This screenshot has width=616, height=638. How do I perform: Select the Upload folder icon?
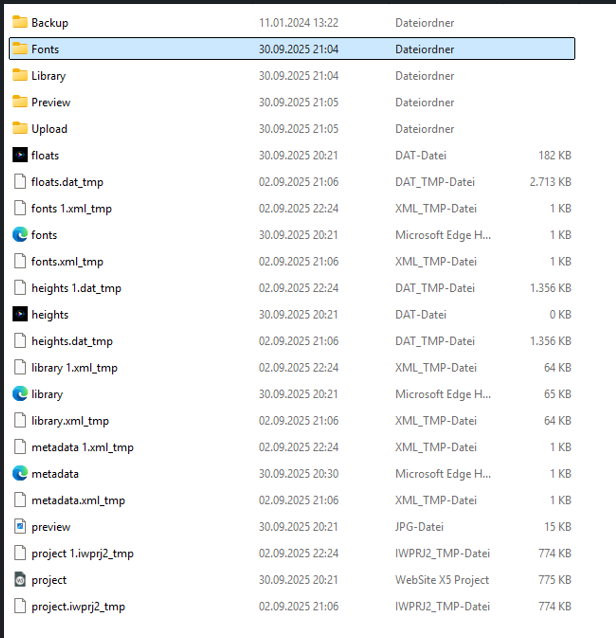(20, 128)
